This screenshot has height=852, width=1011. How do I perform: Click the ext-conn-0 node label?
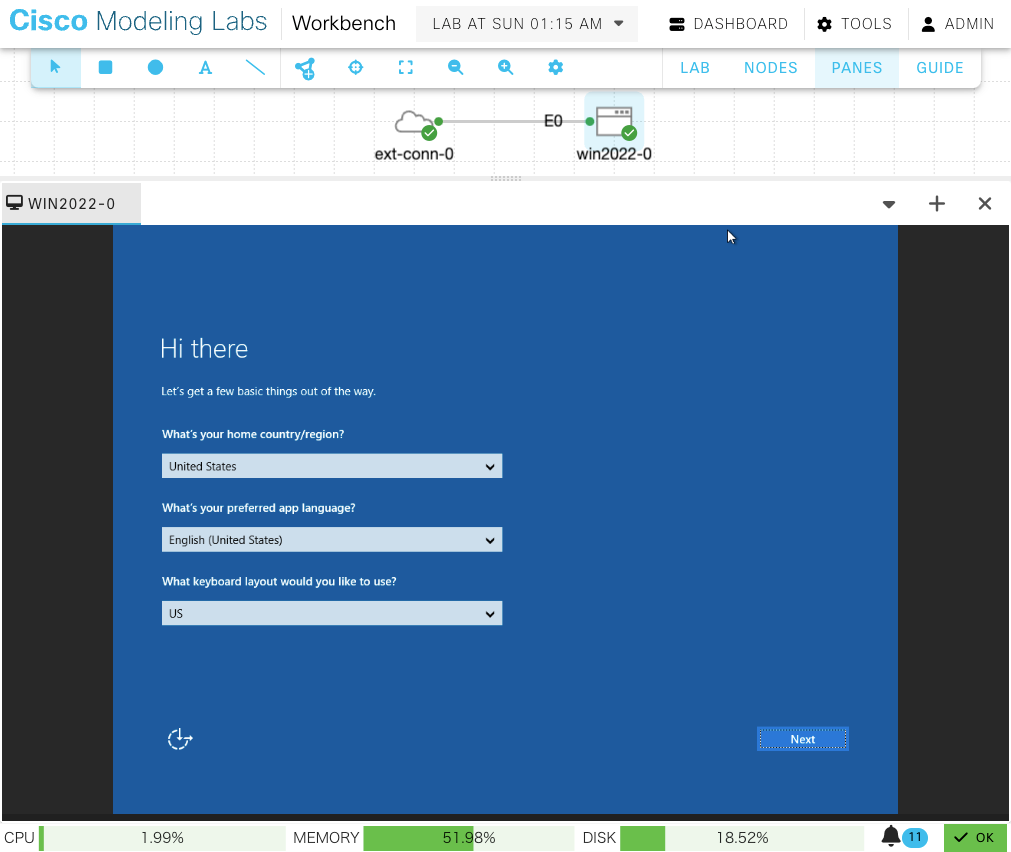[x=414, y=154]
